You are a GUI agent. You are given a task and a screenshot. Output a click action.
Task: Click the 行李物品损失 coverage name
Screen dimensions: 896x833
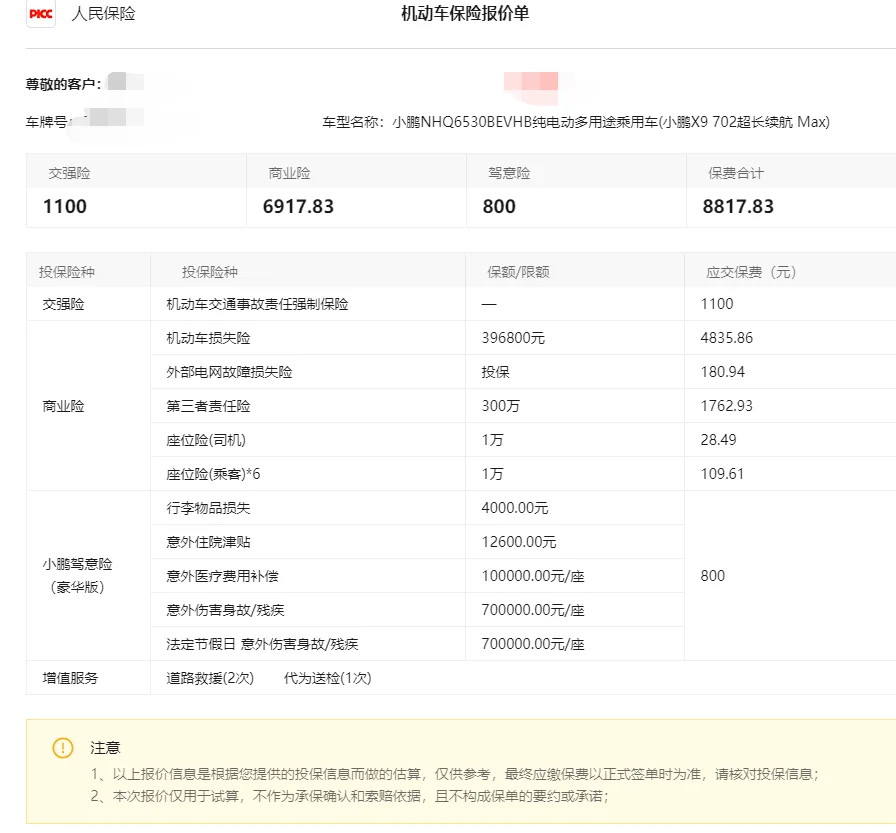pos(209,508)
